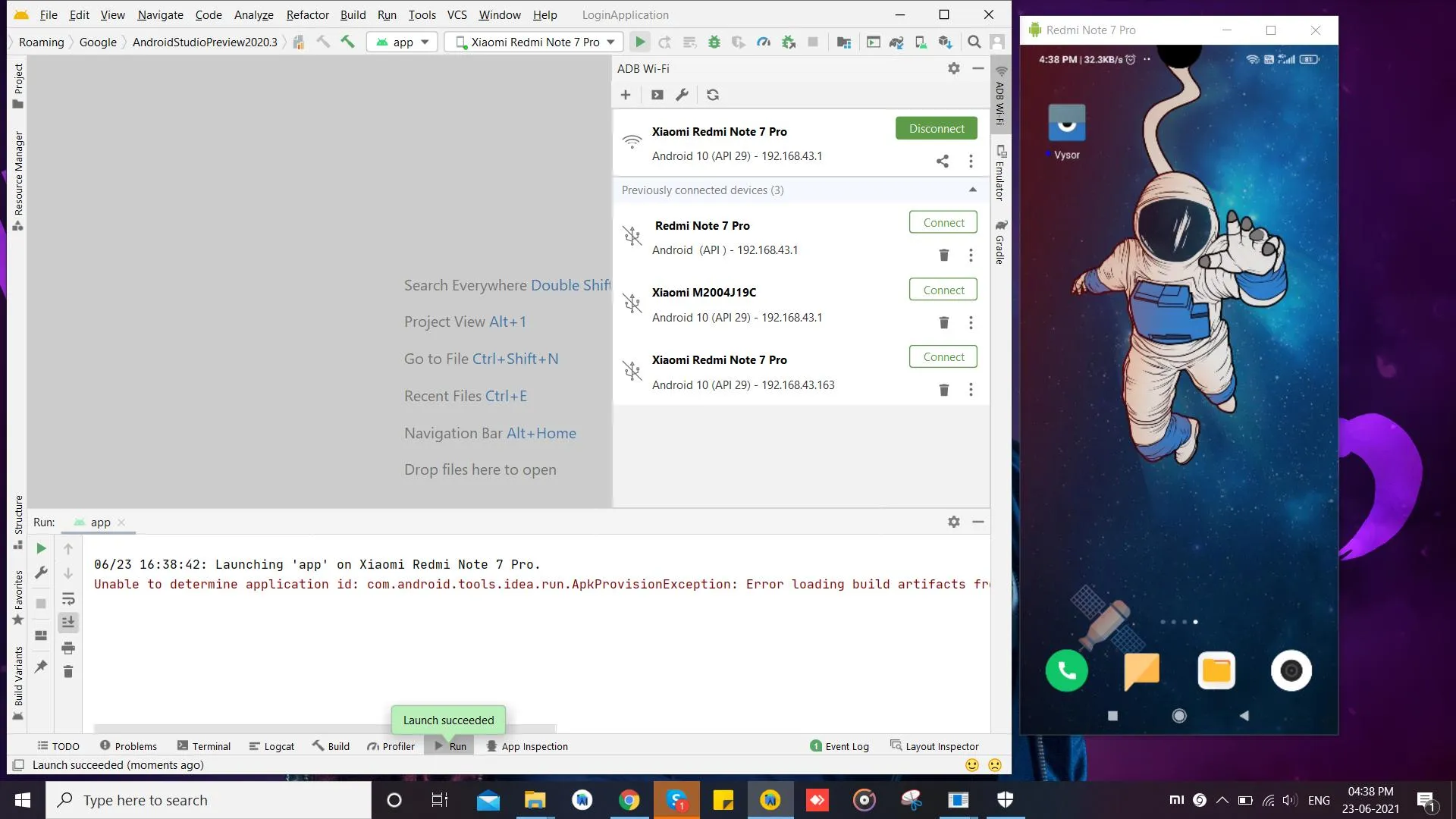Open the Xiaomi Redmi Note 7 Pro device dropdown
Image resolution: width=1456 pixels, height=819 pixels.
click(535, 42)
